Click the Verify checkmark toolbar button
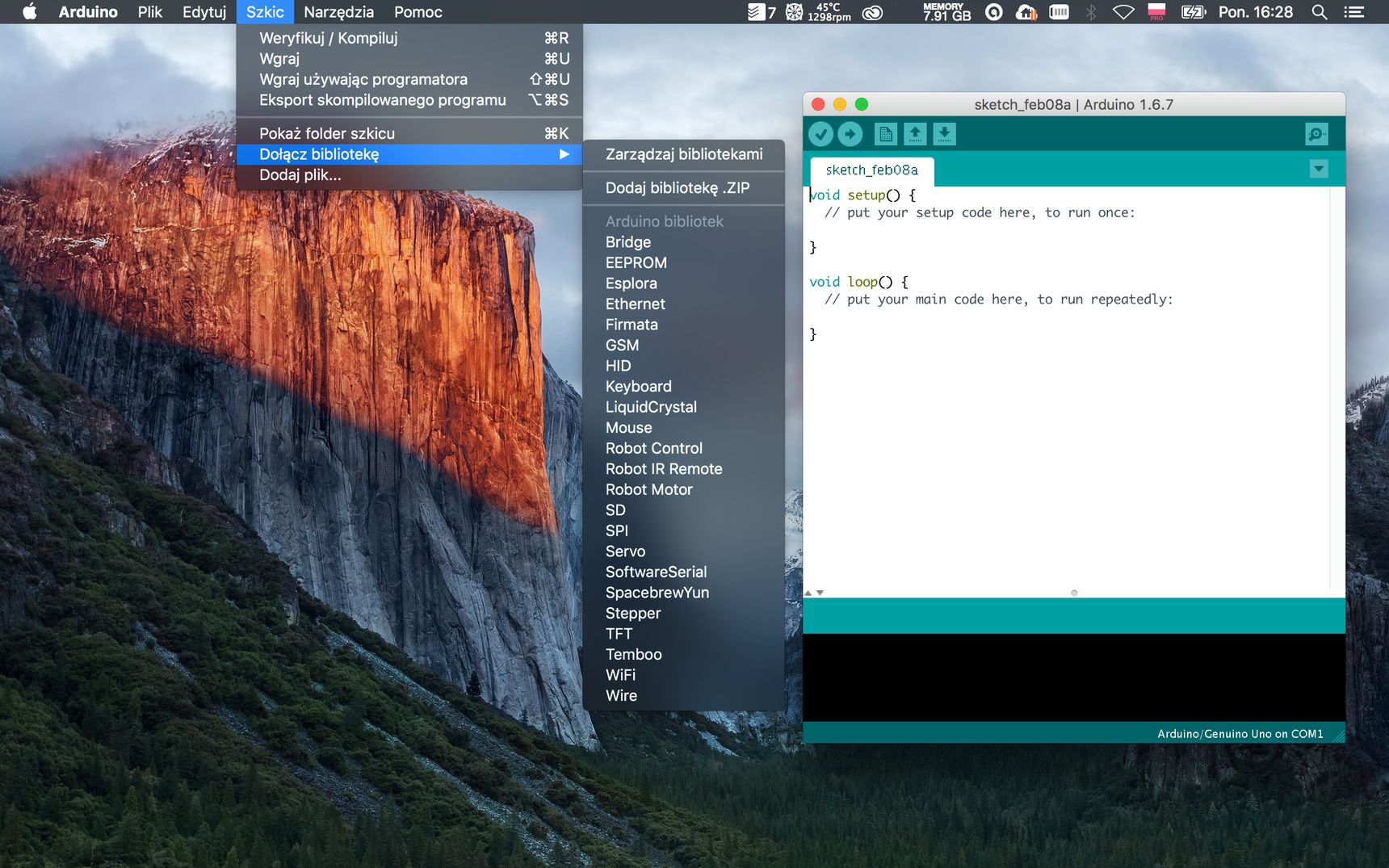 pos(821,134)
